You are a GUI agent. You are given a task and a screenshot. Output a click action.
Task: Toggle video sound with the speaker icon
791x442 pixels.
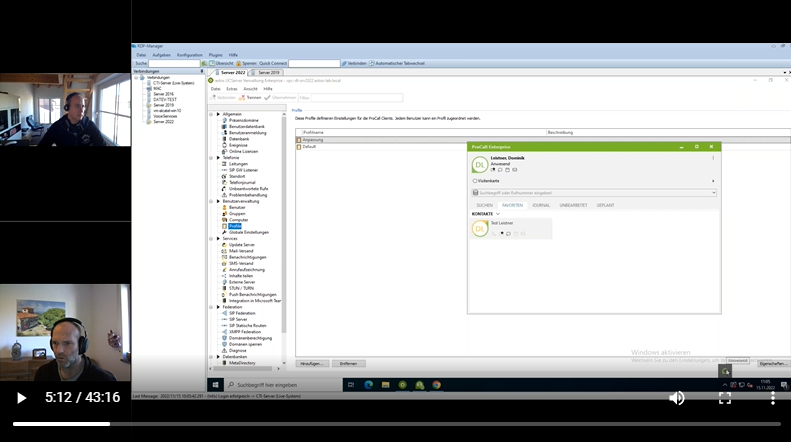point(677,398)
